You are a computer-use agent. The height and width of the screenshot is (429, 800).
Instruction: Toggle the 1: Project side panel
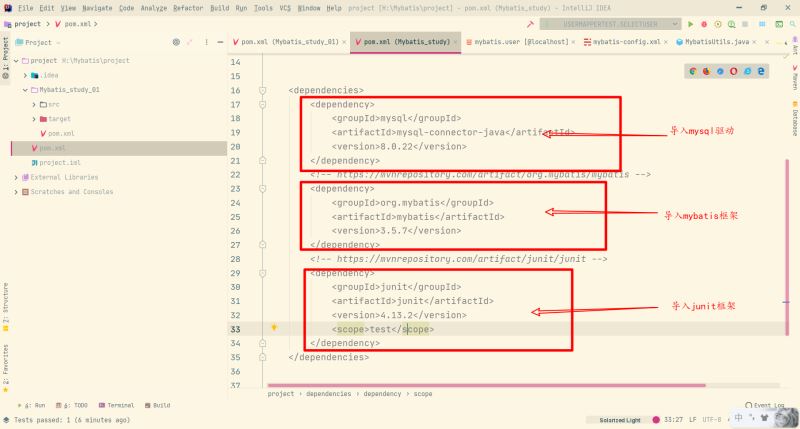6,57
